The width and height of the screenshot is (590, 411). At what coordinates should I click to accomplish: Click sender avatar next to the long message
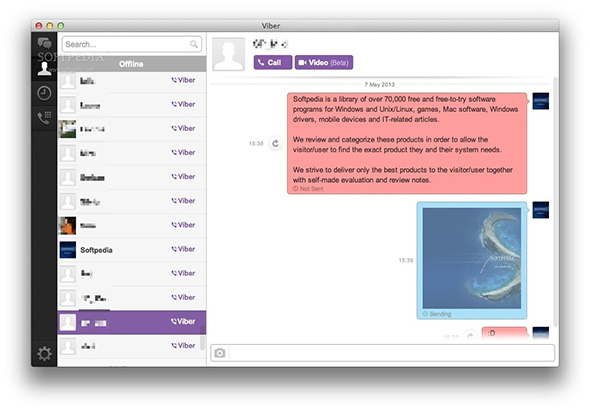(540, 101)
